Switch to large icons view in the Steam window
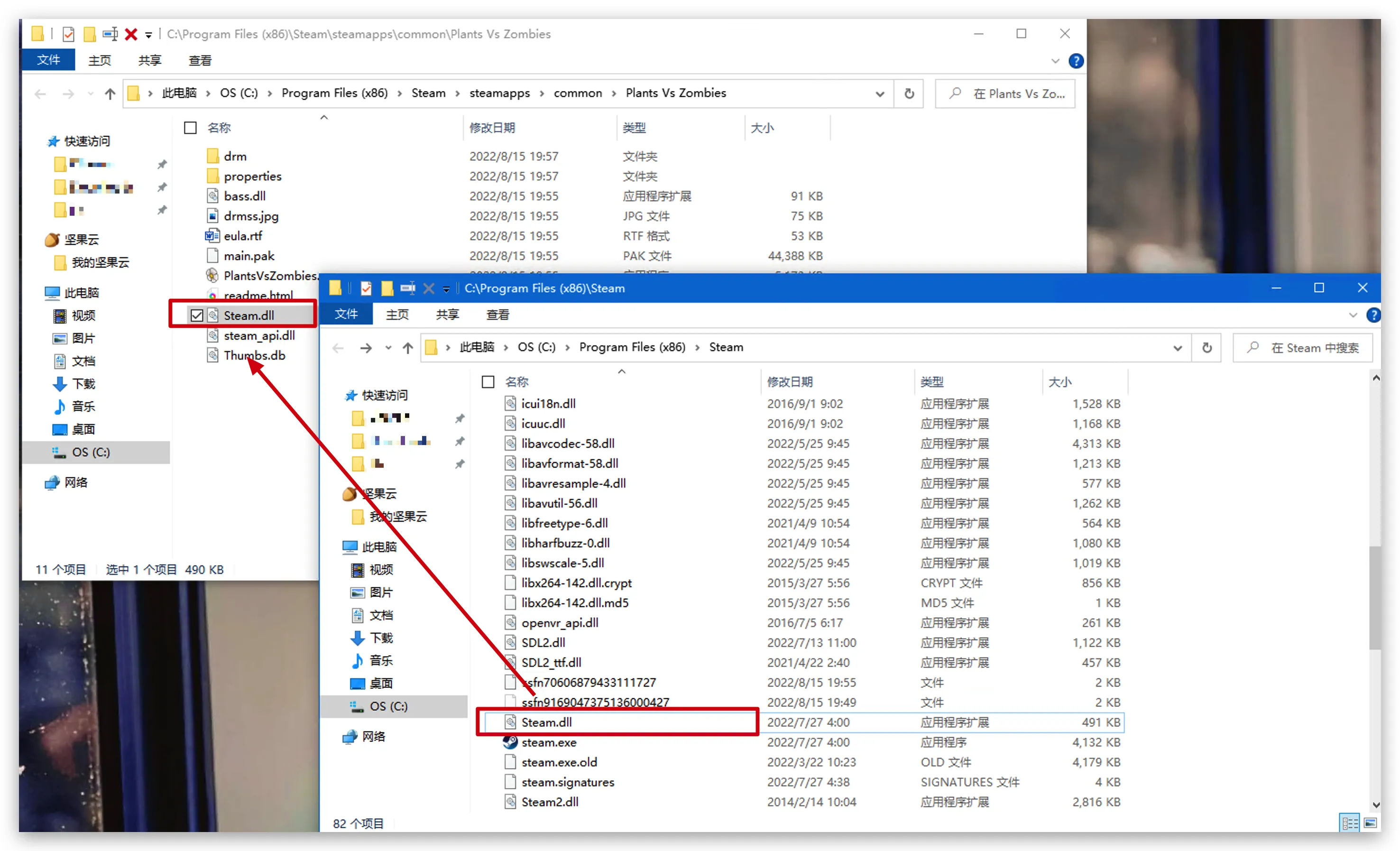The image size is (1400, 851). coord(1370,823)
